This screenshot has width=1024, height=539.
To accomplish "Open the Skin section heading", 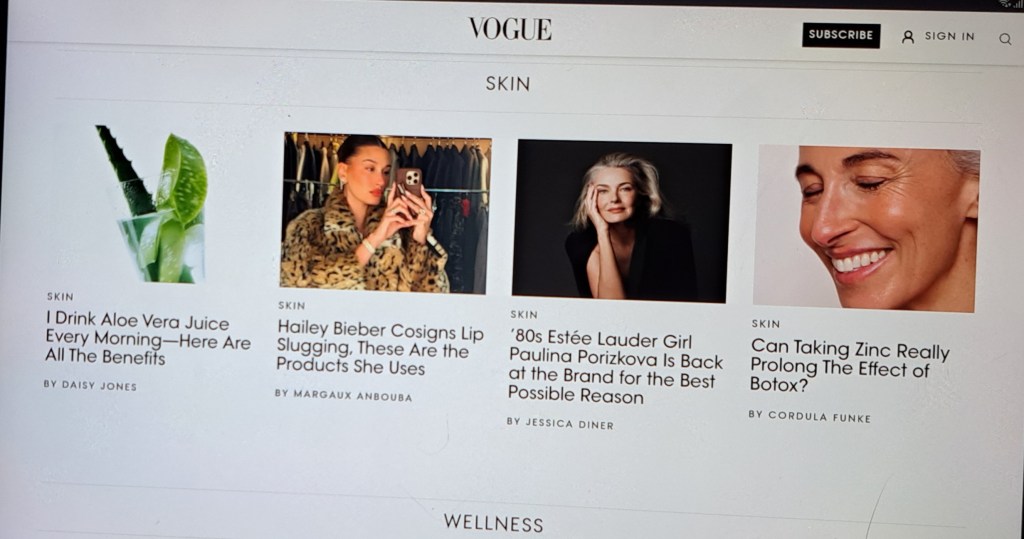I will (x=507, y=84).
